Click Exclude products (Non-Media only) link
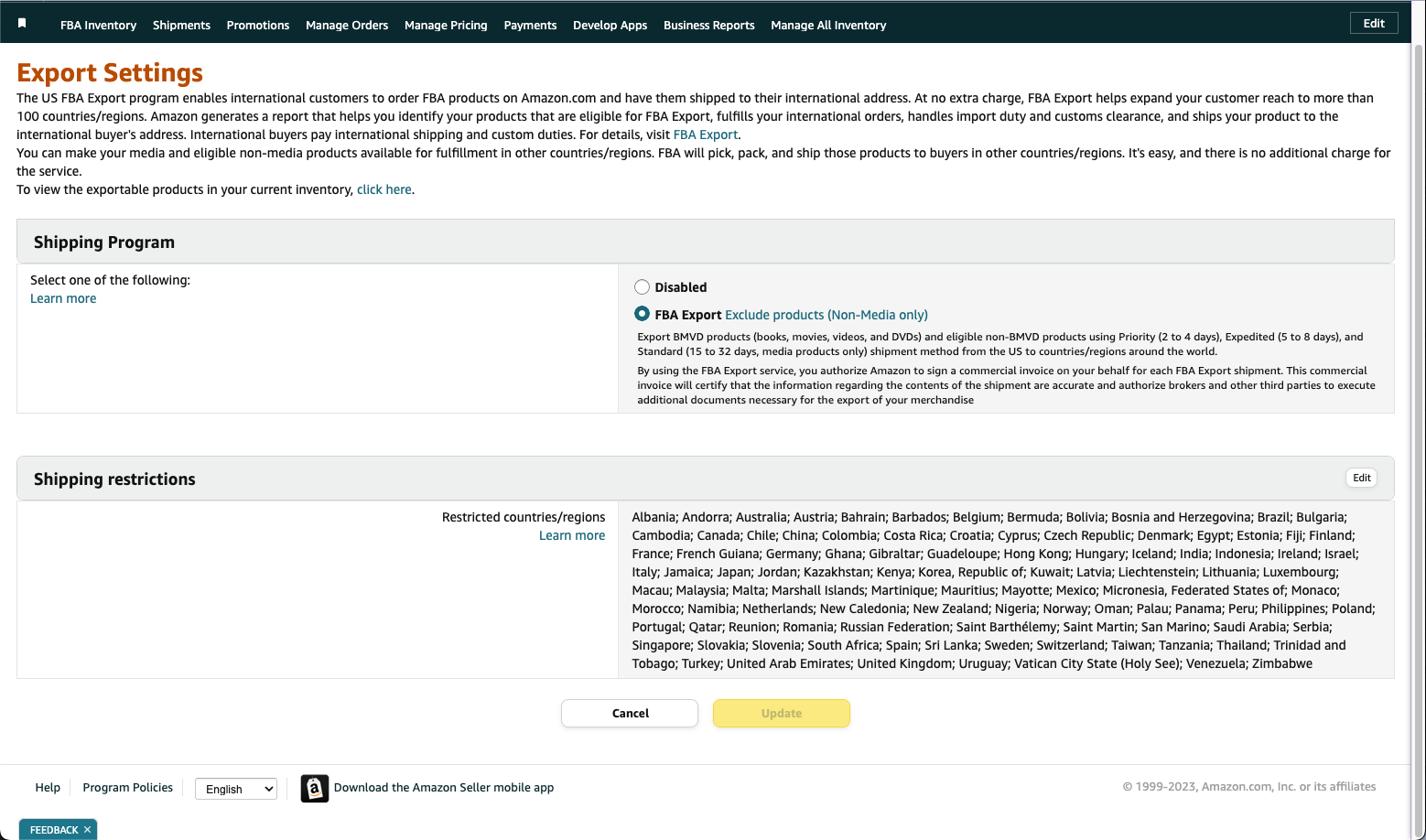The height and width of the screenshot is (840, 1426). click(x=826, y=315)
